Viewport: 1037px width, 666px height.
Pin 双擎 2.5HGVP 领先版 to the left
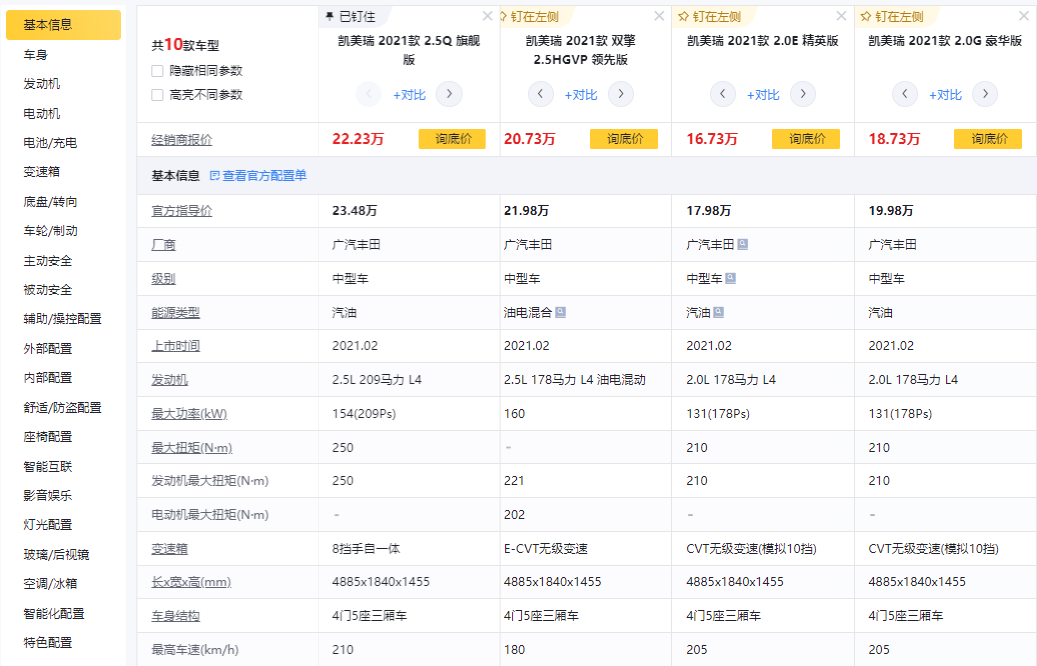[529, 17]
